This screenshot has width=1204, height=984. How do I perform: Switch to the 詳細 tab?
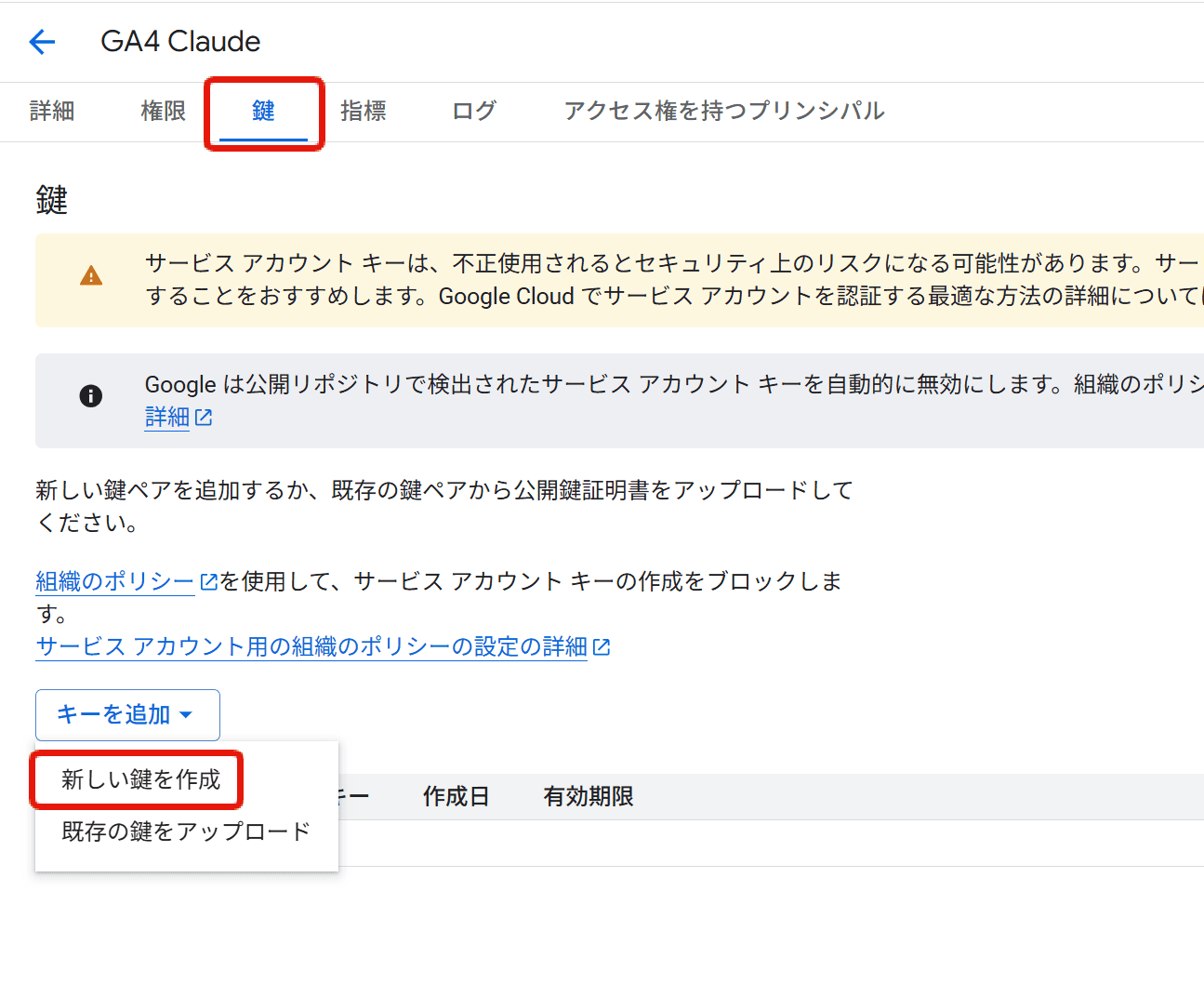52,112
